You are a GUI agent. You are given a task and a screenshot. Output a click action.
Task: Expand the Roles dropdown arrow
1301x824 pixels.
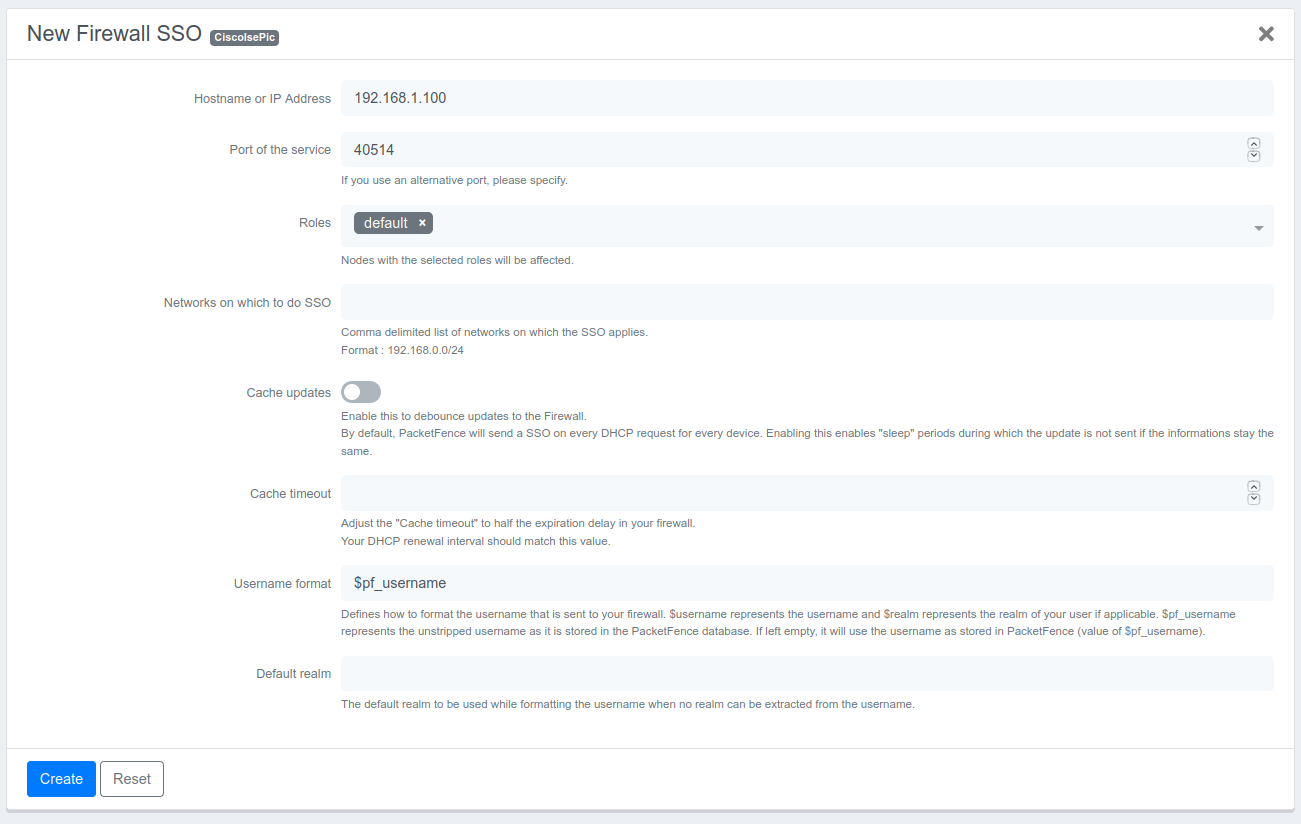click(1258, 228)
